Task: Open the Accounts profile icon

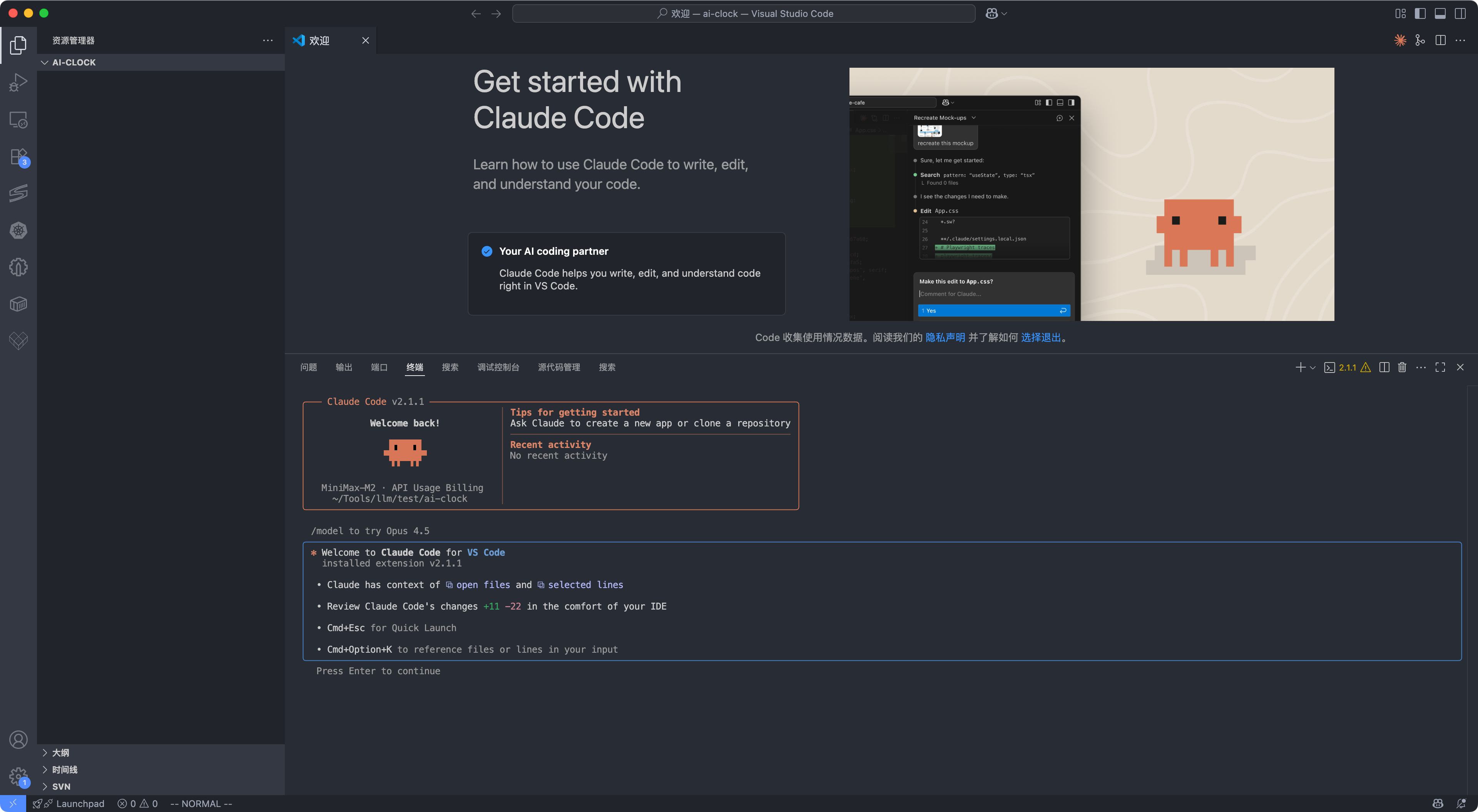Action: [x=18, y=740]
